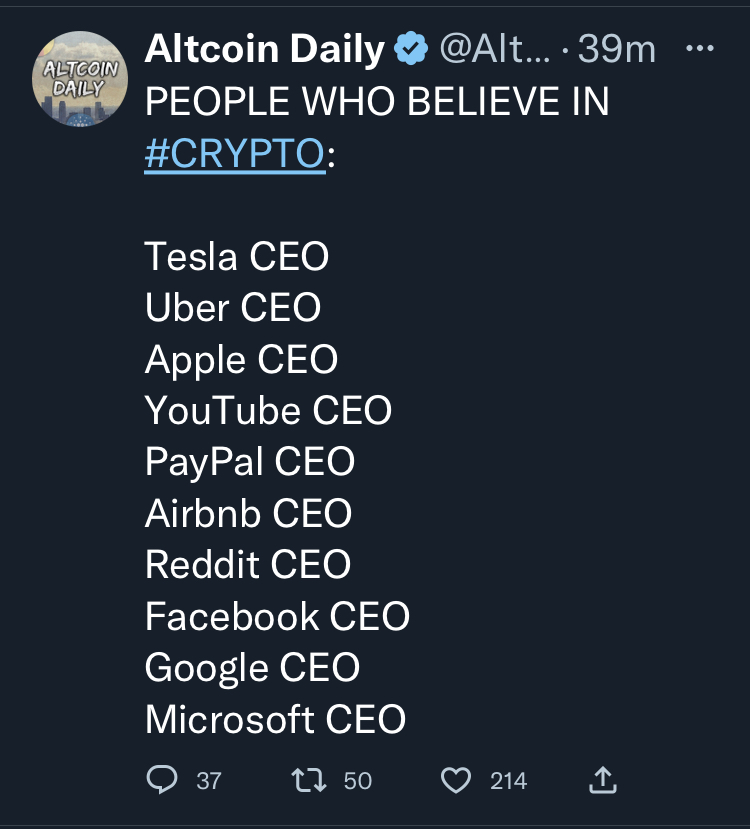Click the "Airbnb CEO" line in the tweet
This screenshot has width=750, height=829.
248,514
